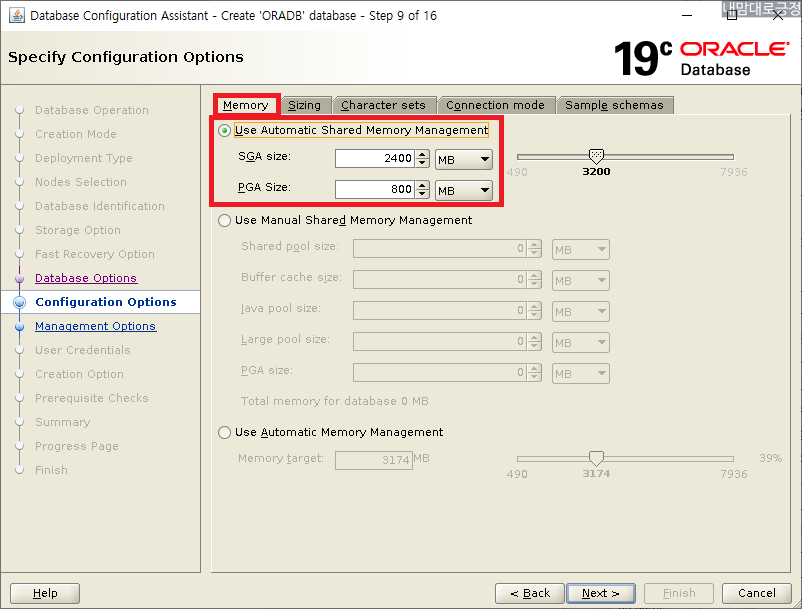
Task: Open the Database Options step link
Action: (x=86, y=278)
